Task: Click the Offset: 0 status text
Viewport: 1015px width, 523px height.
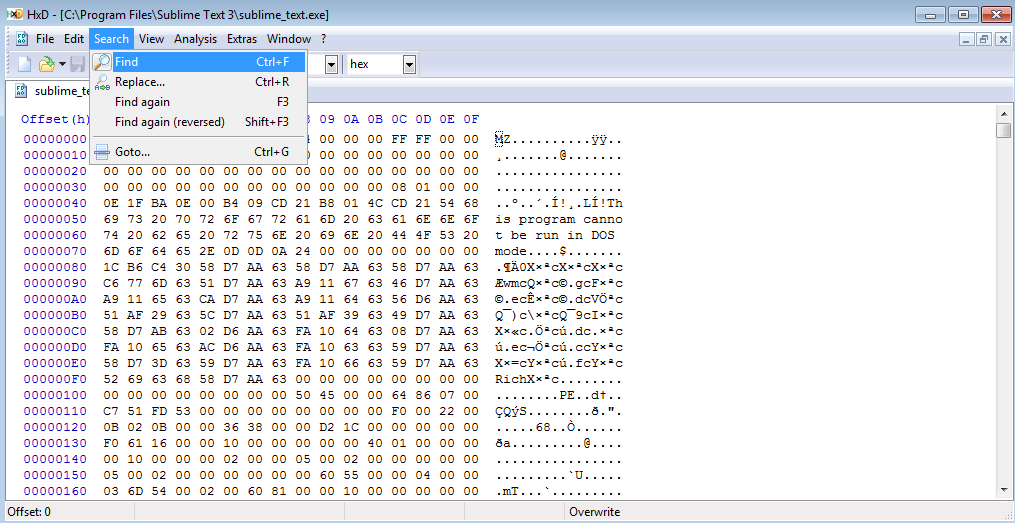Action: coord(29,512)
